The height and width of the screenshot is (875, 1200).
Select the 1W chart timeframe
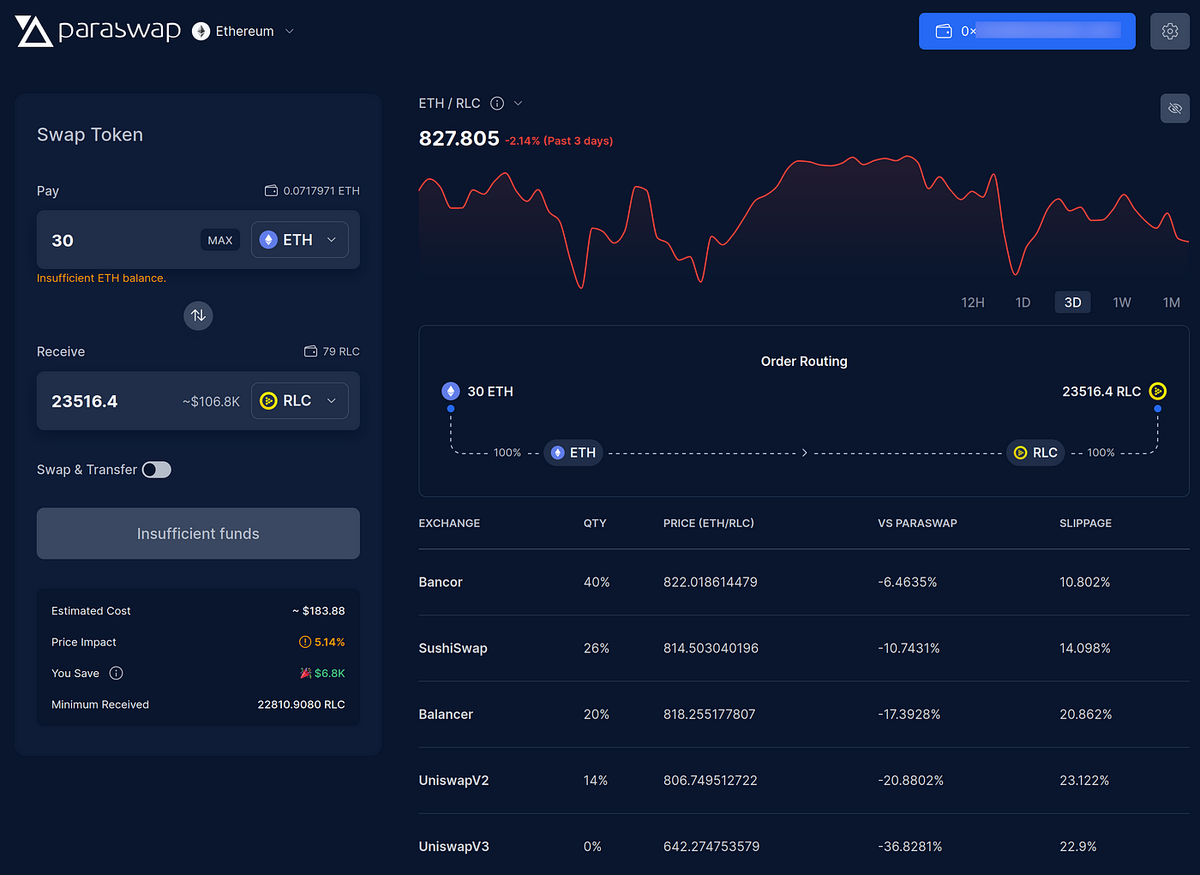coord(1122,302)
